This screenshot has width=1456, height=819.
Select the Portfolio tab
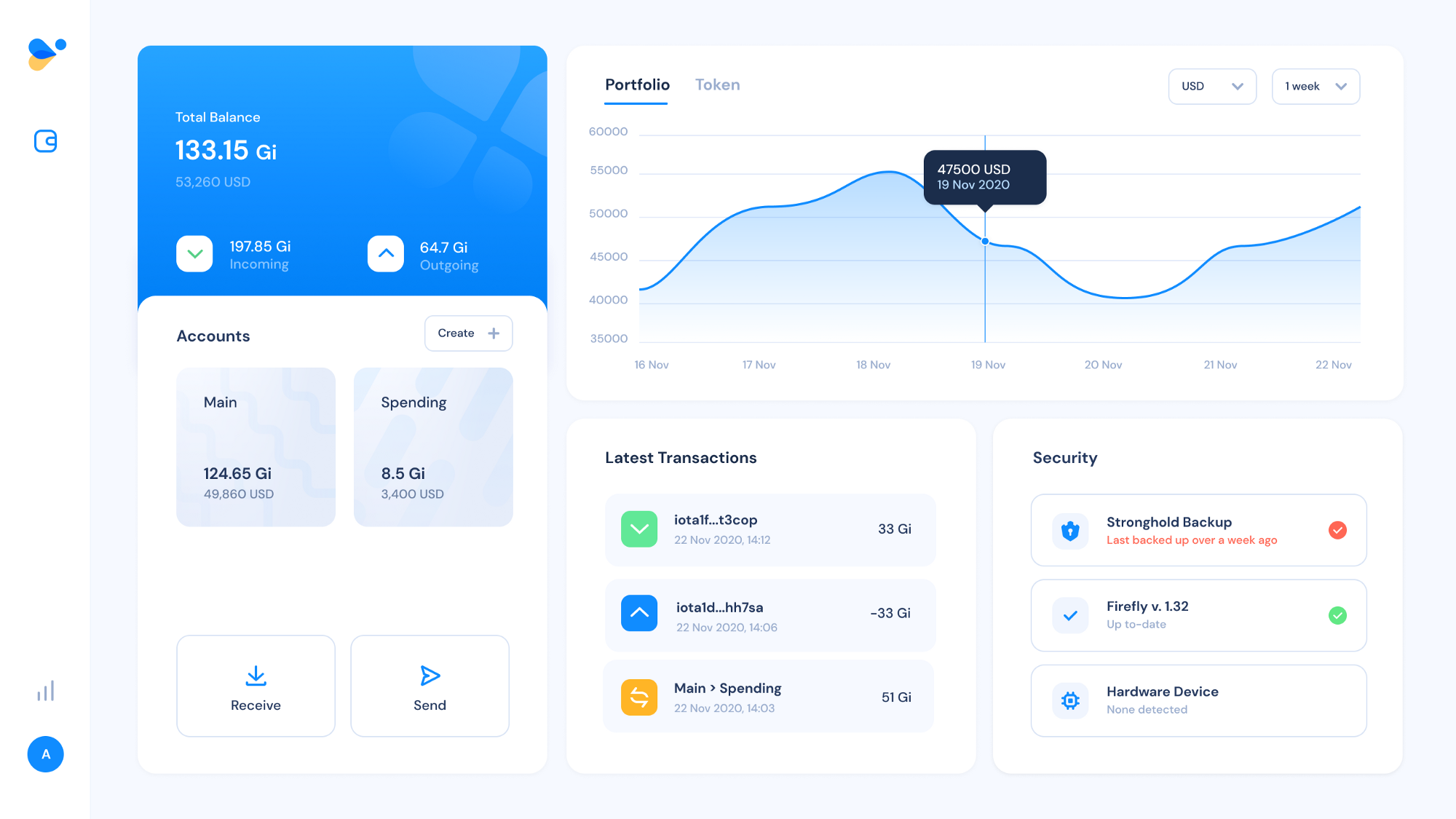638,85
